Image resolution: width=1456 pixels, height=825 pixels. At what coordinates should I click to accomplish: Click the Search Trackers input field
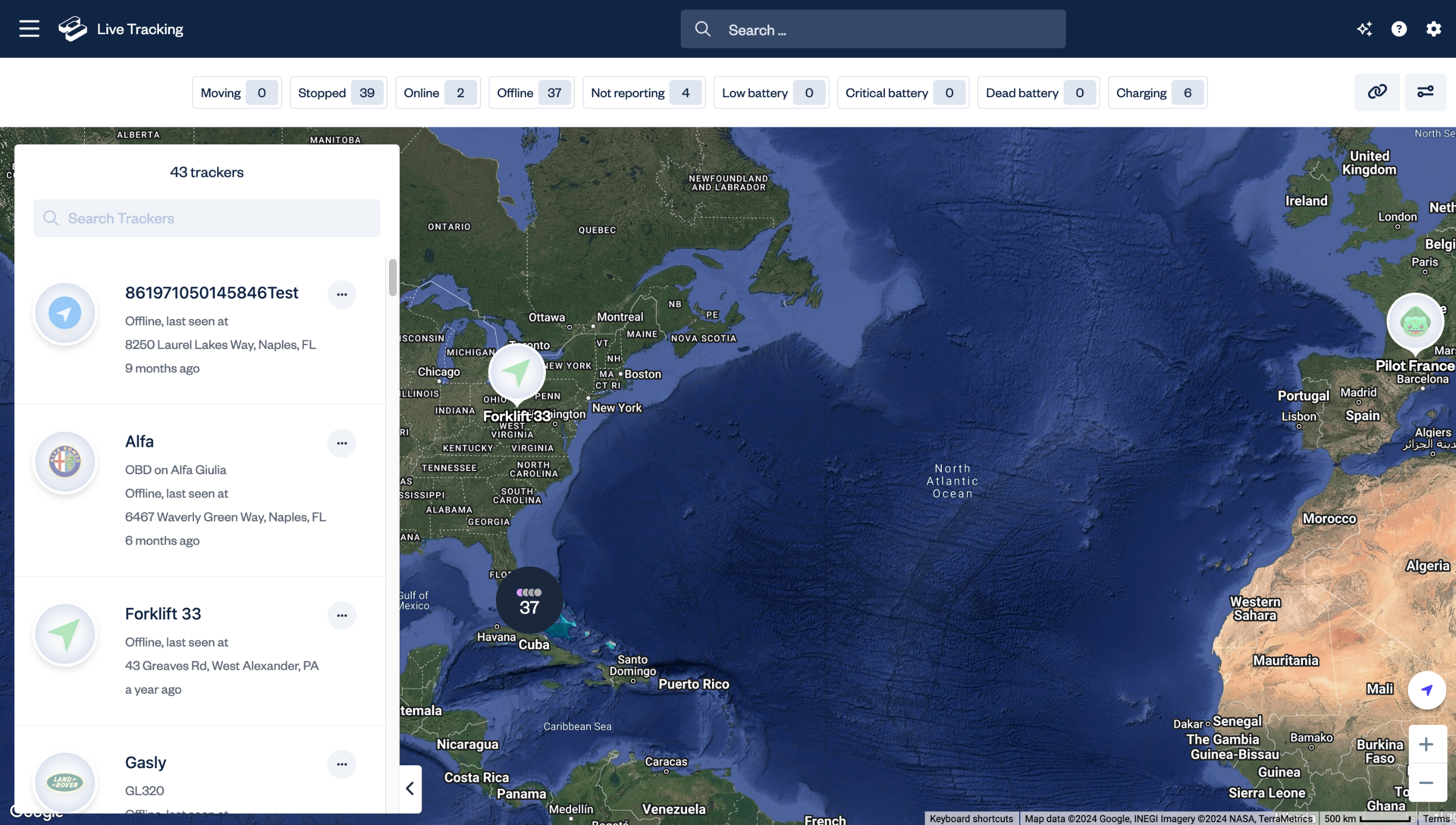coord(207,218)
